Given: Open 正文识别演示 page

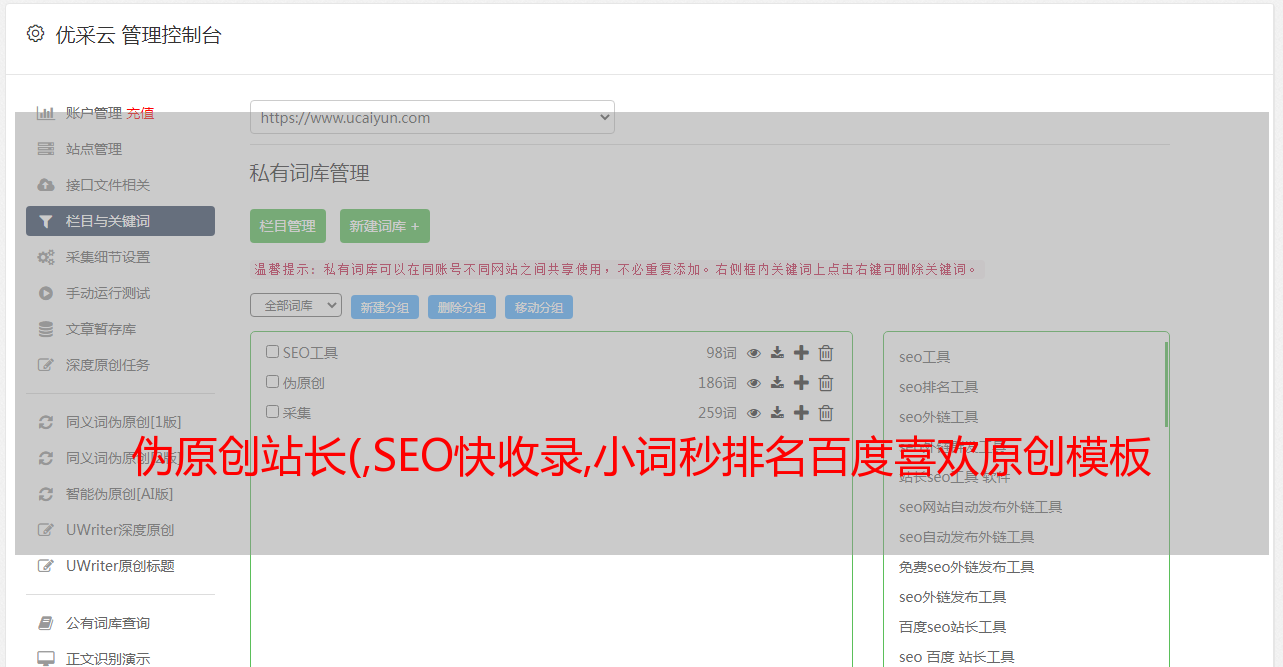Looking at the screenshot, I should [108, 659].
